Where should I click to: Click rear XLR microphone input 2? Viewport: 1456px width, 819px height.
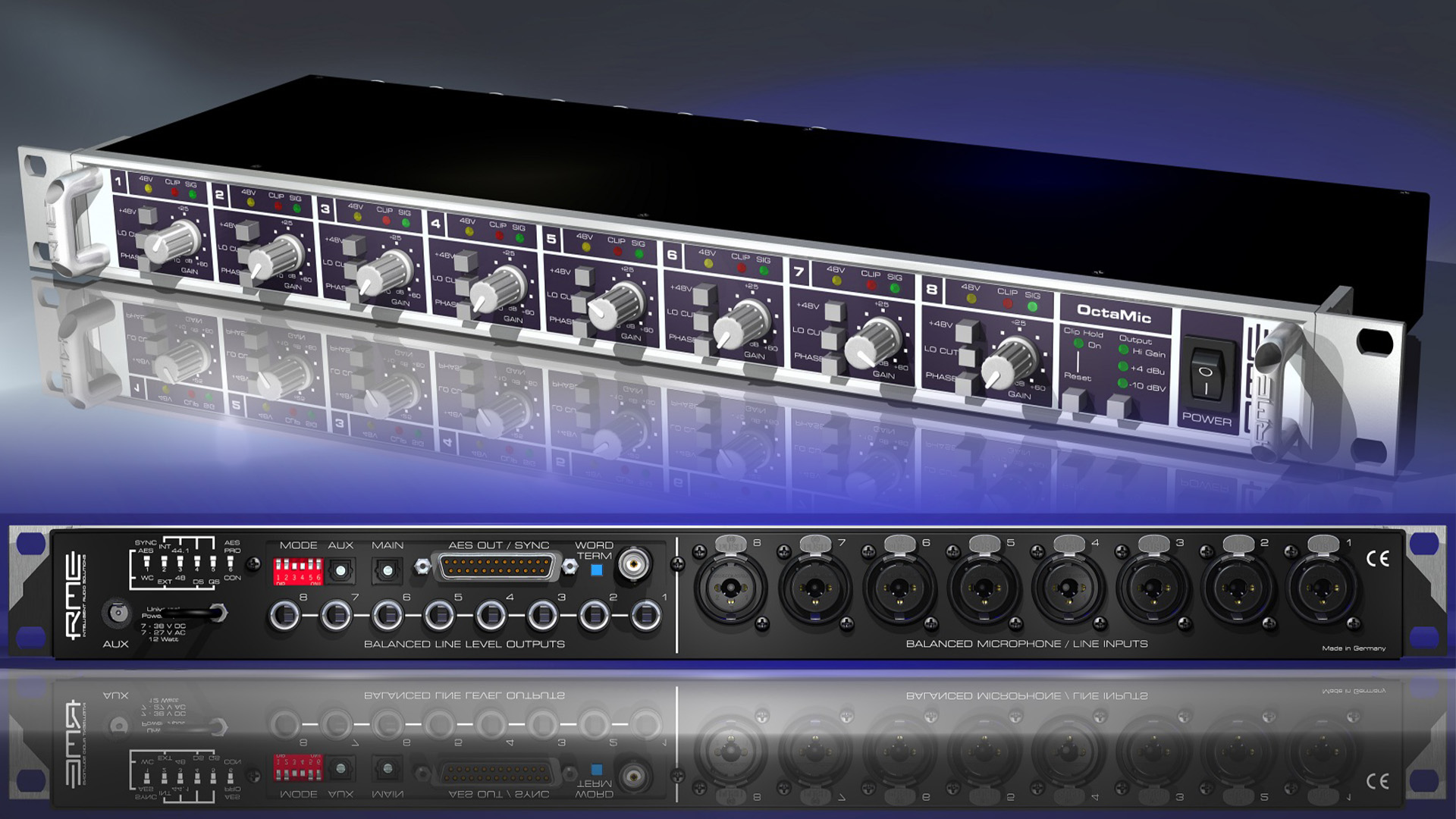click(1237, 589)
